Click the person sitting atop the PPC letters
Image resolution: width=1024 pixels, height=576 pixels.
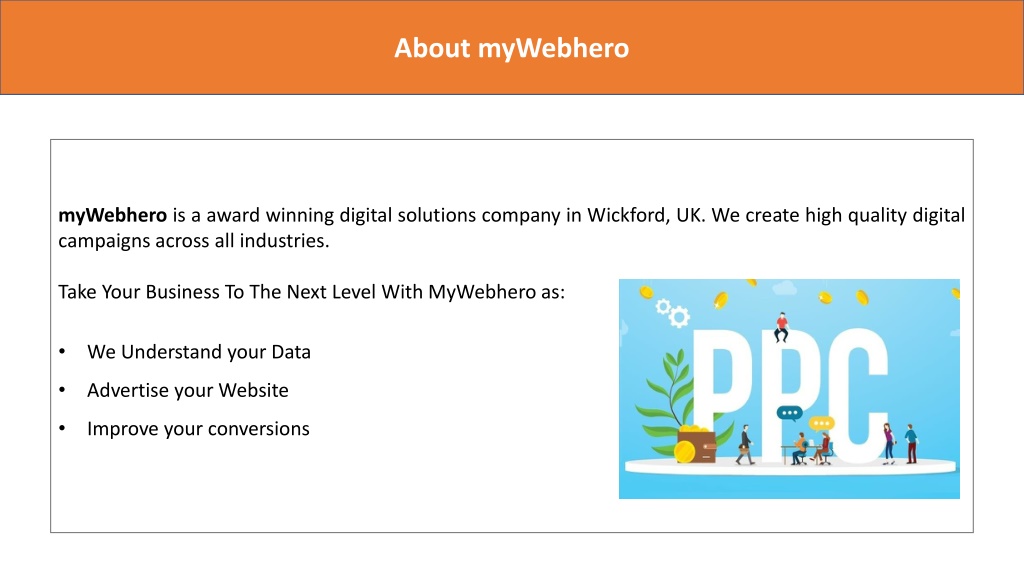click(x=781, y=327)
